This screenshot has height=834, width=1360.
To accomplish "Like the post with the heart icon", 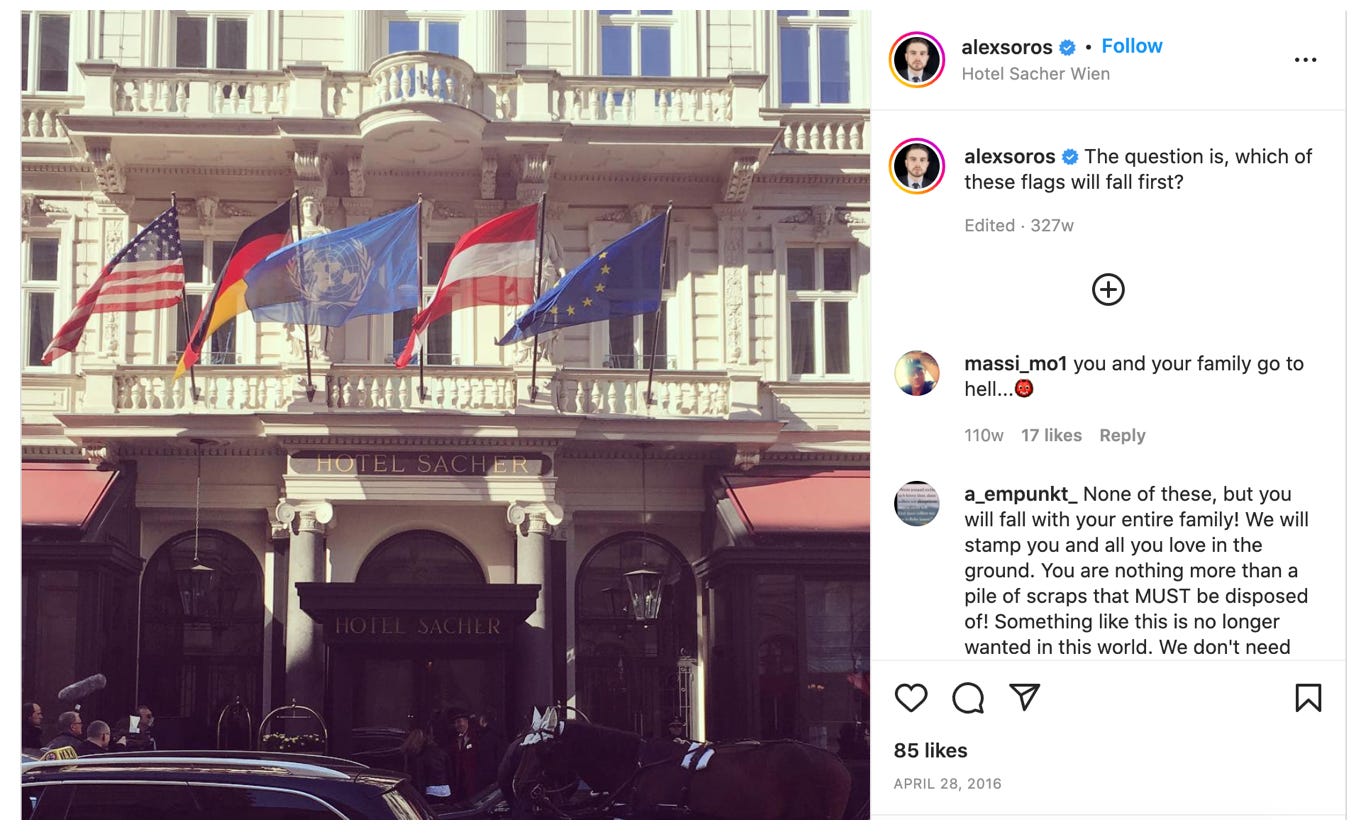I will tap(910, 697).
